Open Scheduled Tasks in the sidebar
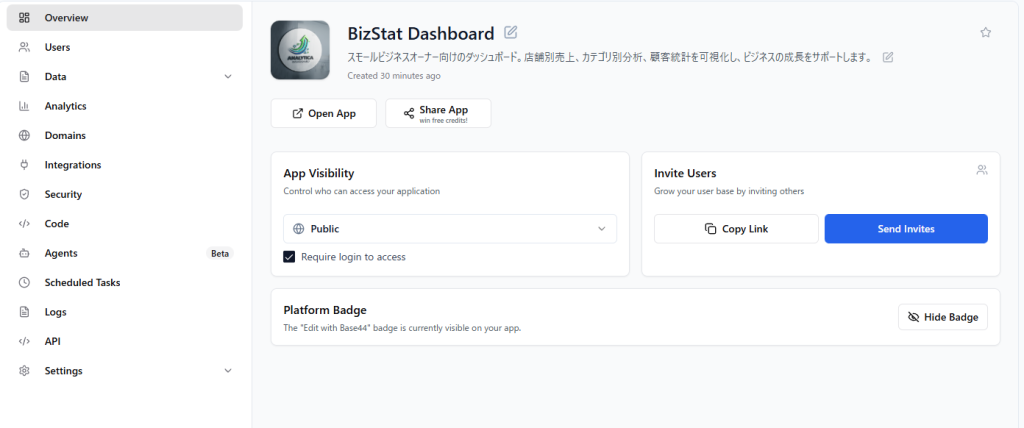This screenshot has height=428, width=1024. [82, 282]
